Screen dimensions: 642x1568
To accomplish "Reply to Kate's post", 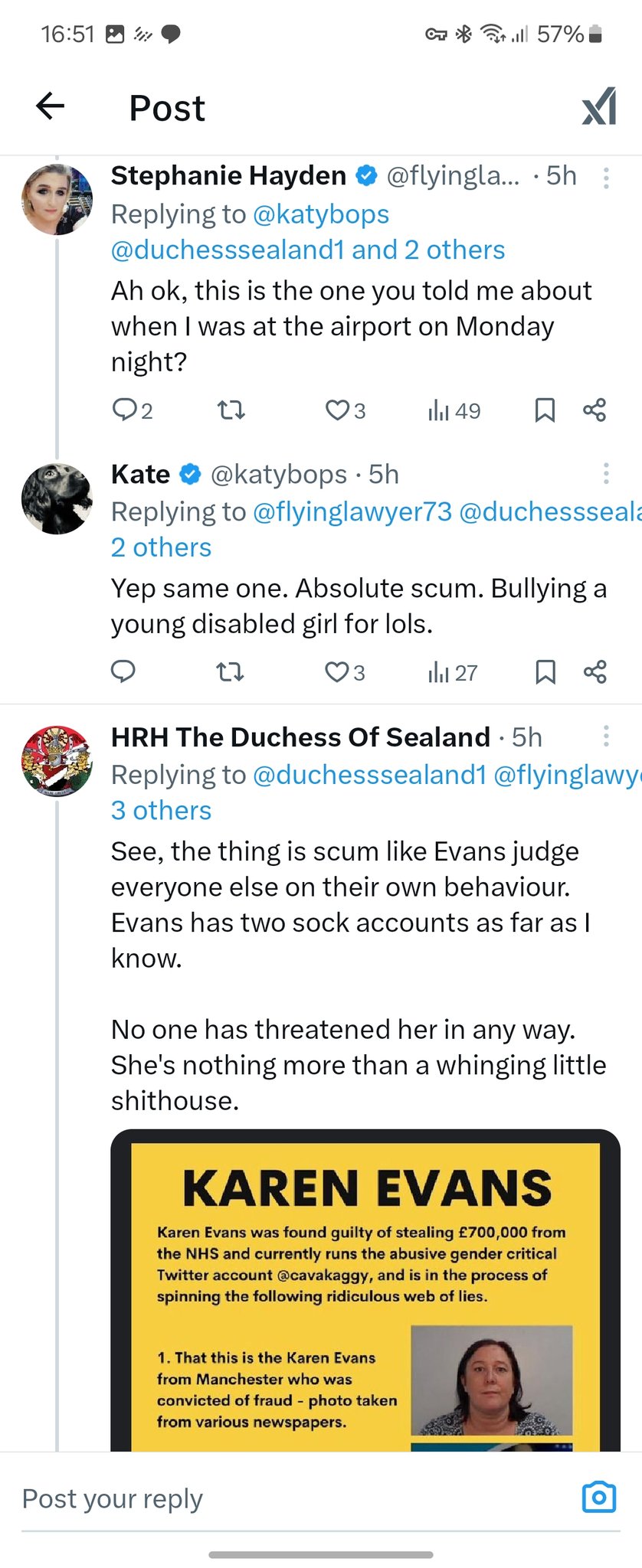I will 123,671.
